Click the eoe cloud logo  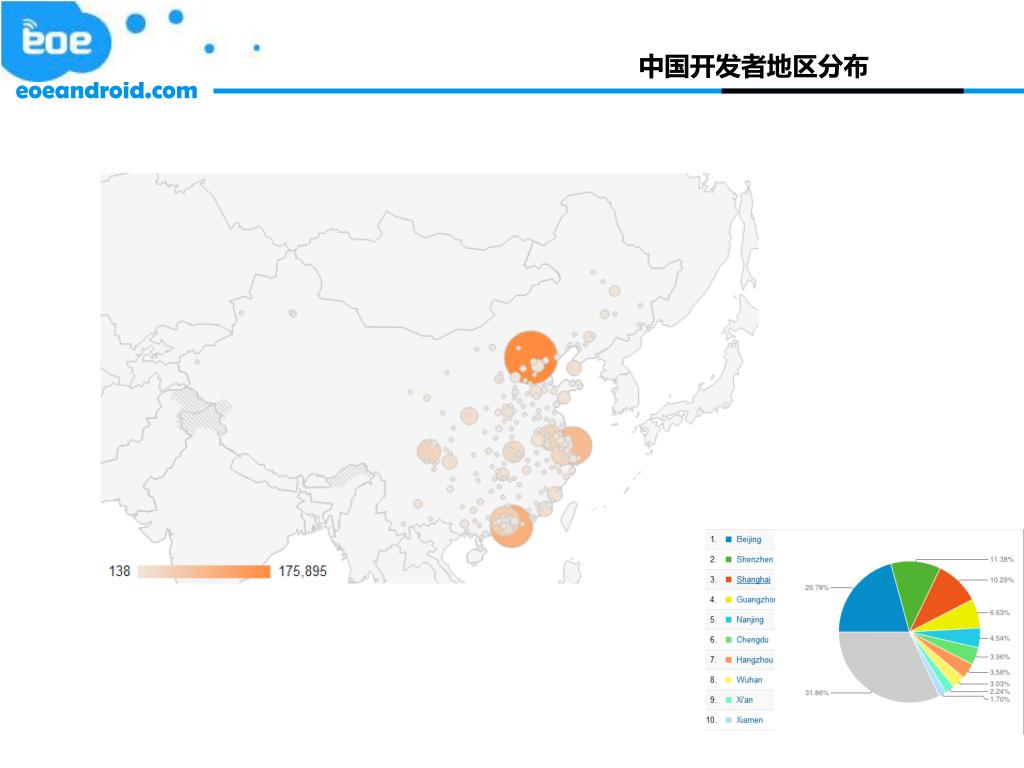(x=56, y=40)
